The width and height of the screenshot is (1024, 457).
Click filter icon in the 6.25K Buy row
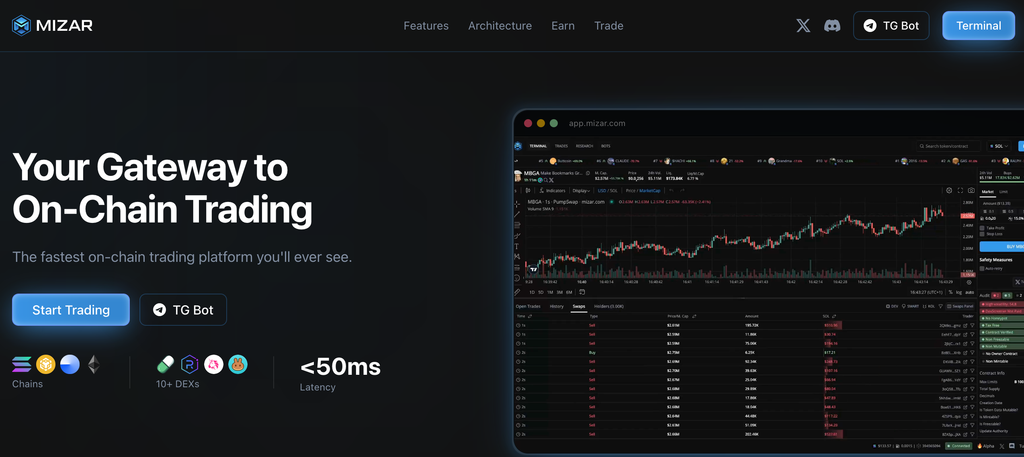(972, 353)
